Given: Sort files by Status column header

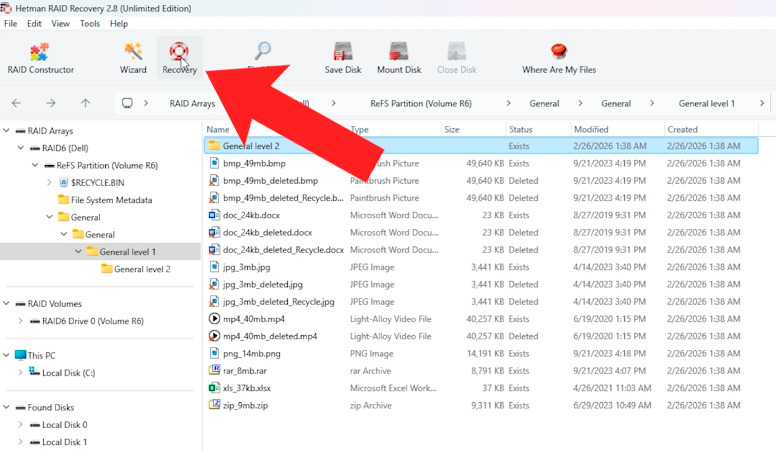Looking at the screenshot, I should click(521, 129).
